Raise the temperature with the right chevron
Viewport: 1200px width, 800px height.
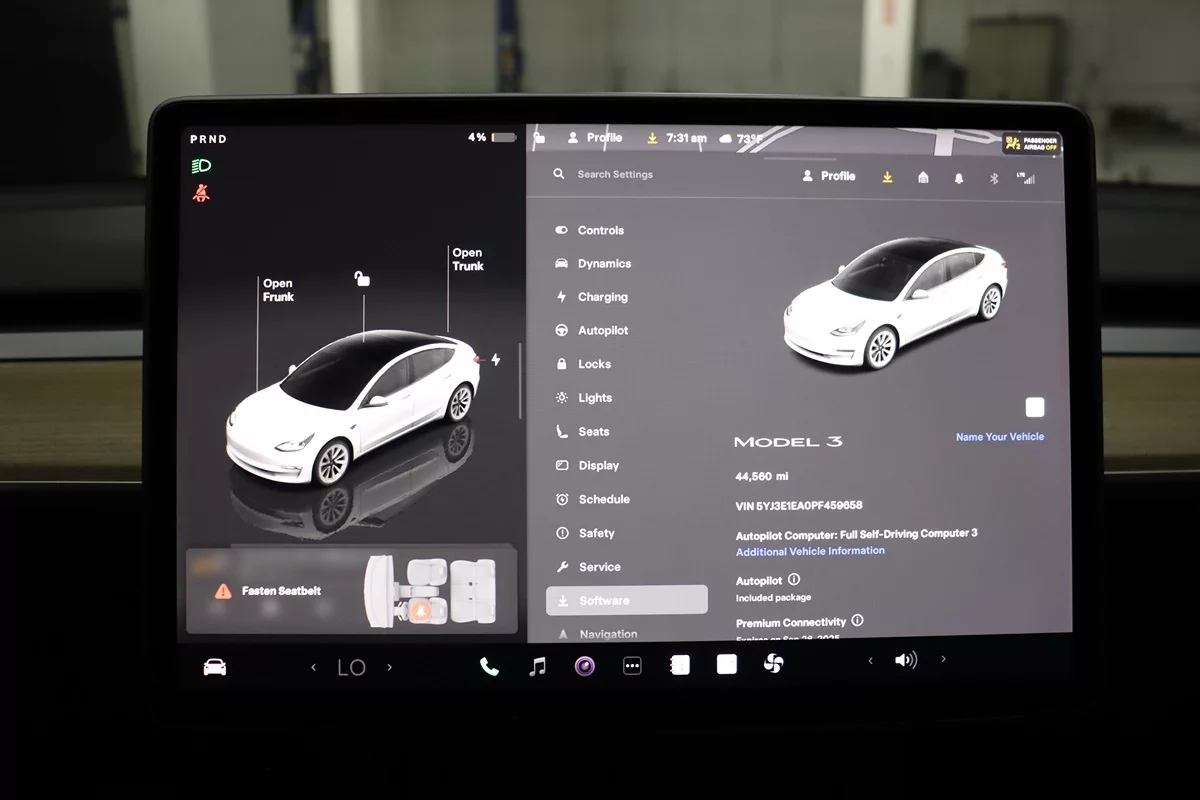coord(390,667)
